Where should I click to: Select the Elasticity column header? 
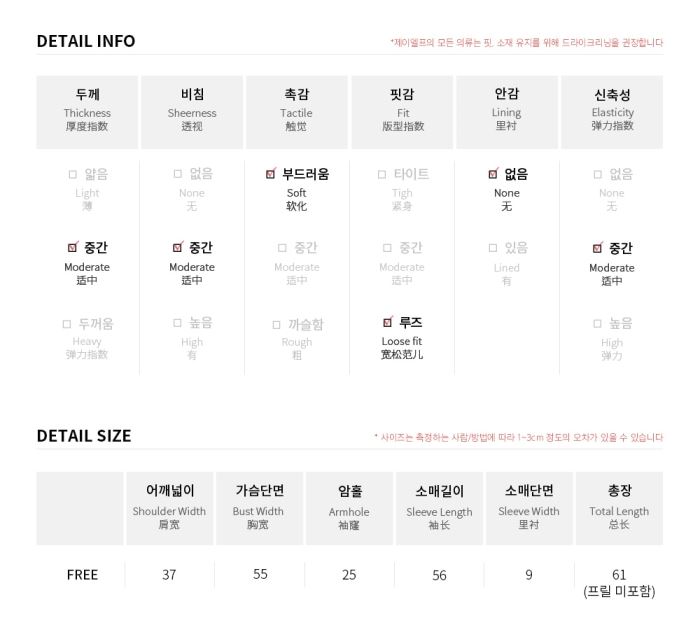[x=612, y=112]
